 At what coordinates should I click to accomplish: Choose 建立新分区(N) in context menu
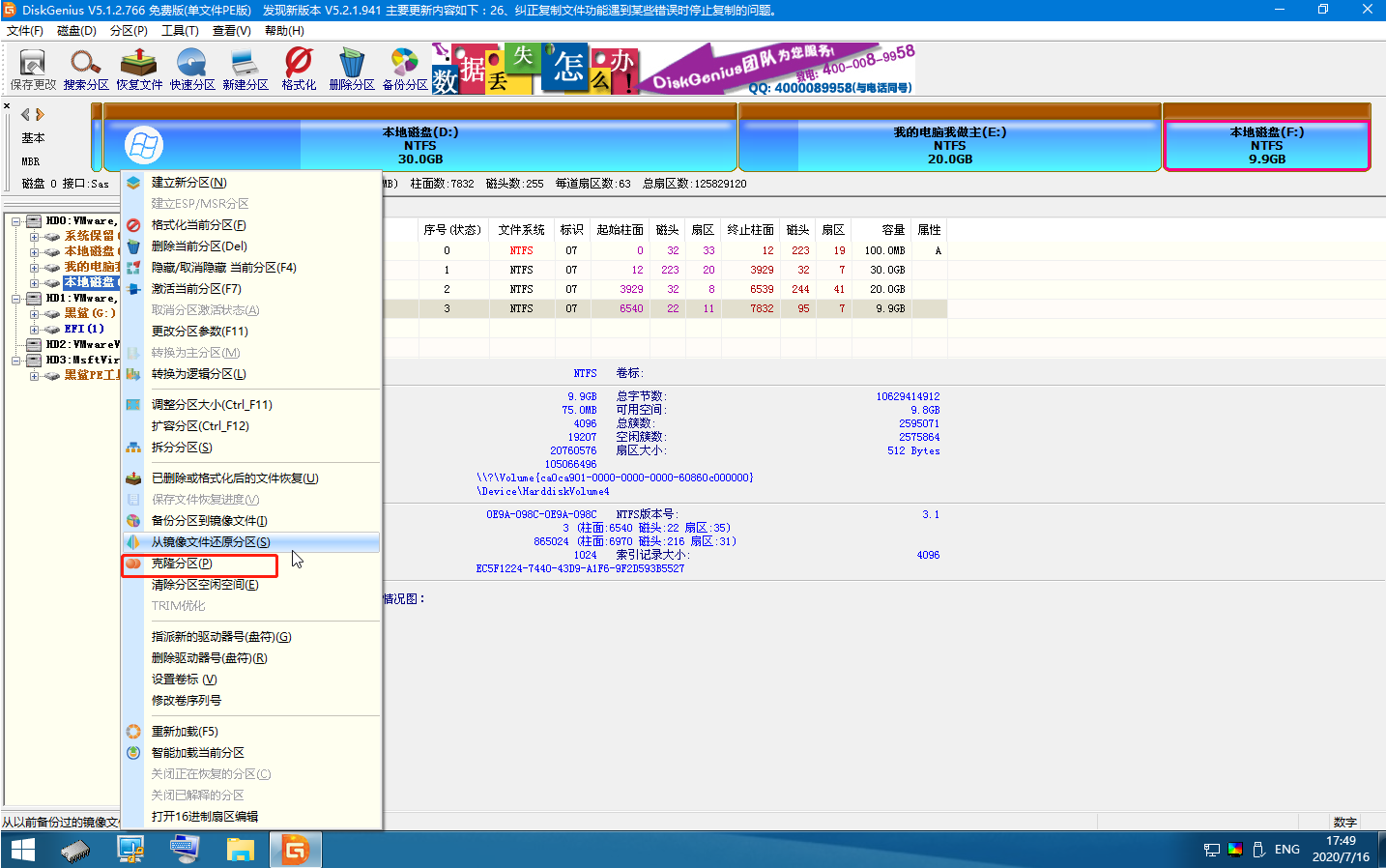251,183
